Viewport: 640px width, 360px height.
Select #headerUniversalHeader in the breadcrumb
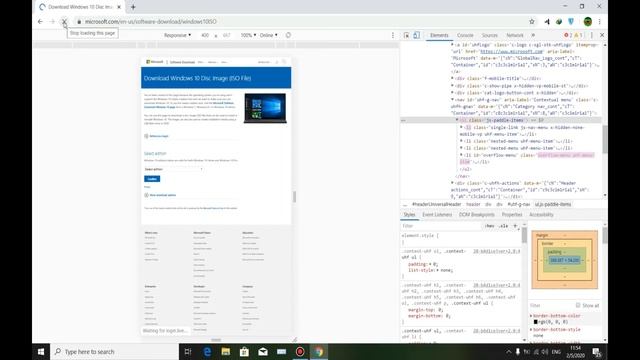pos(436,204)
